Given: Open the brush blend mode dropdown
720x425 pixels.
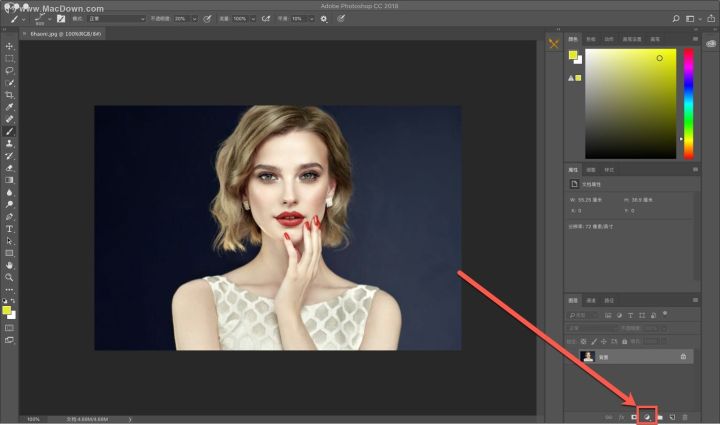Looking at the screenshot, I should pos(116,19).
